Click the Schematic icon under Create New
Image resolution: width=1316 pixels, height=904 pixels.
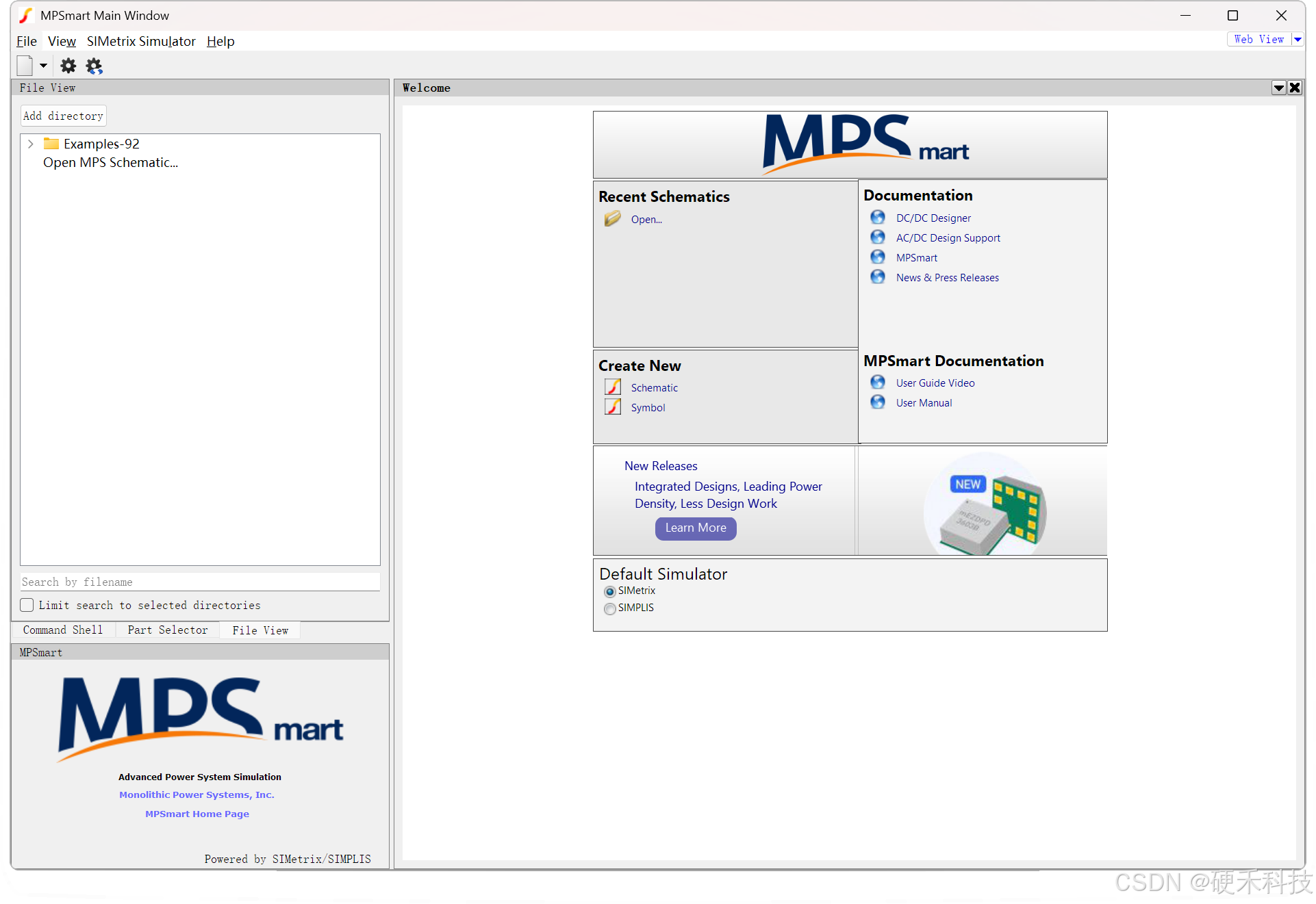[613, 387]
